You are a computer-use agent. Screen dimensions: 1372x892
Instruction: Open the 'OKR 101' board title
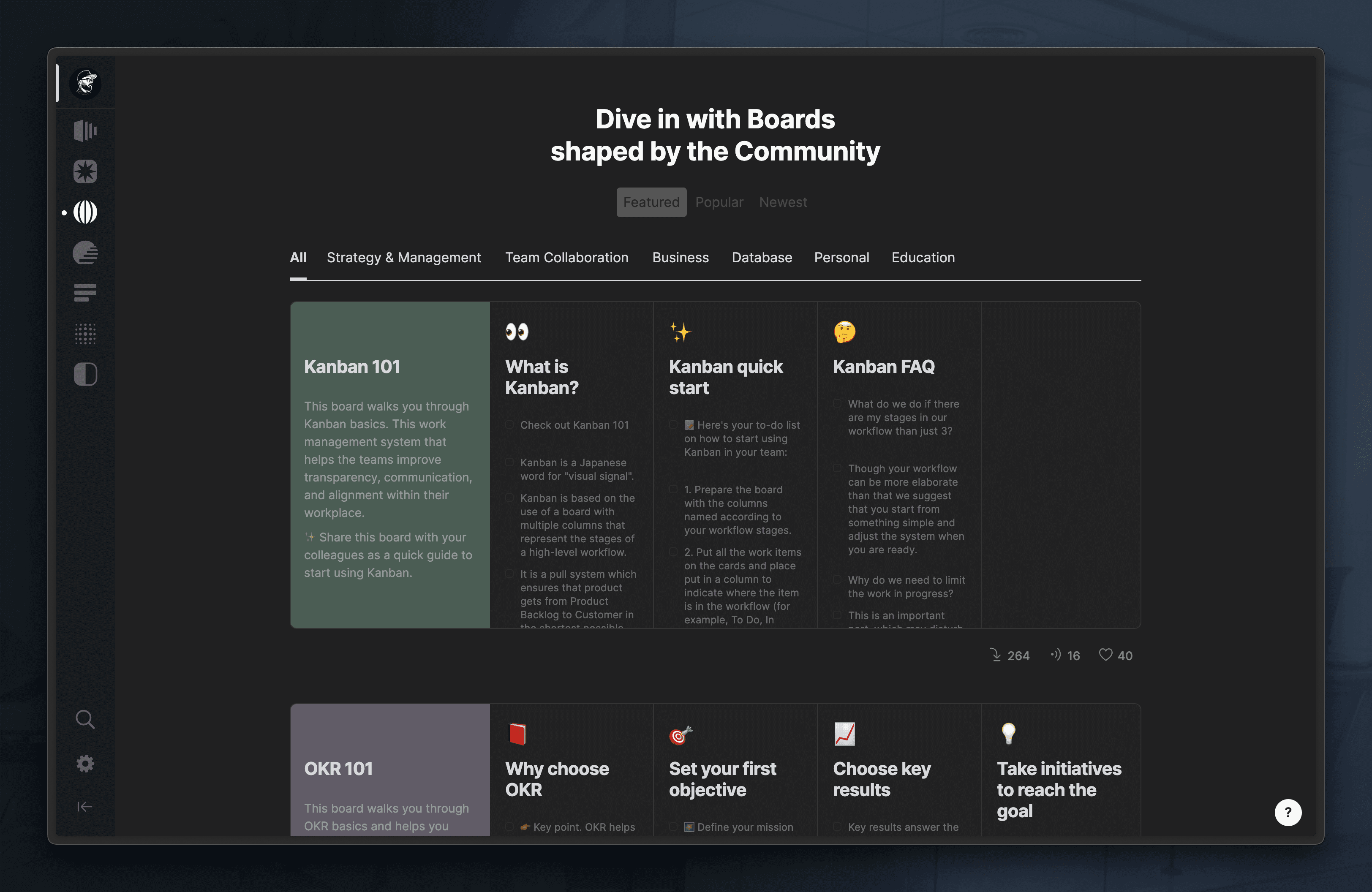338,769
